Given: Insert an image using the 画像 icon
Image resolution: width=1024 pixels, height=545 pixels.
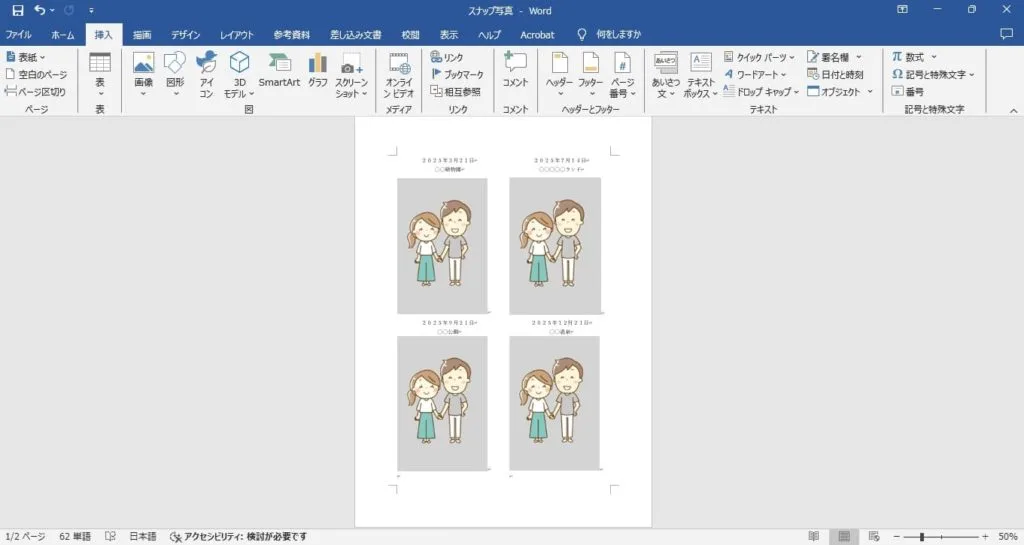Looking at the screenshot, I should (x=143, y=73).
